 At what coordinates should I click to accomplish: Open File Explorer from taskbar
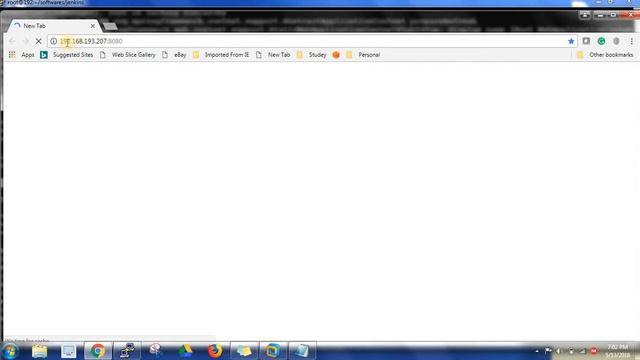click(40, 351)
